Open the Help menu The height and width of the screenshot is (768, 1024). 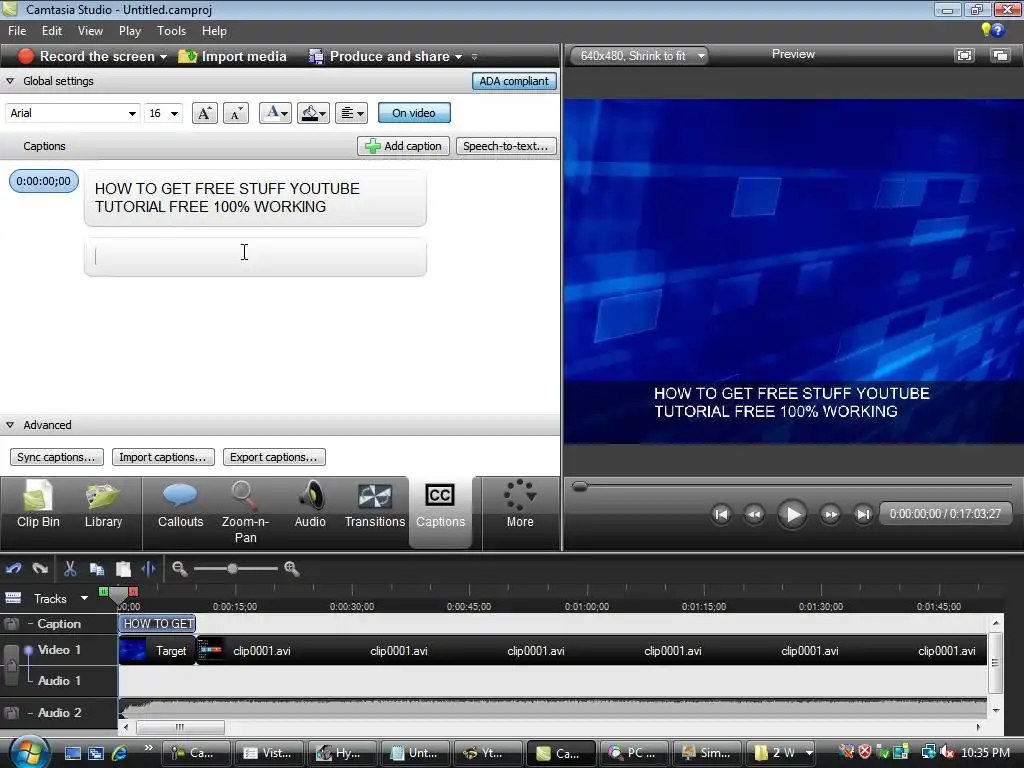(214, 31)
